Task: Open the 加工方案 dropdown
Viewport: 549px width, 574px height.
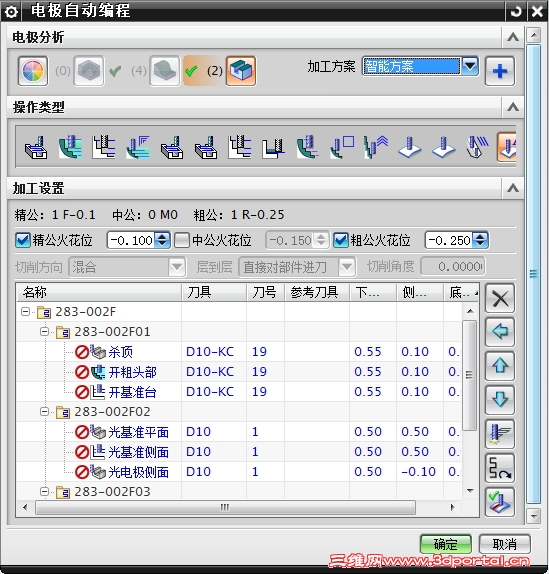Action: [470, 66]
